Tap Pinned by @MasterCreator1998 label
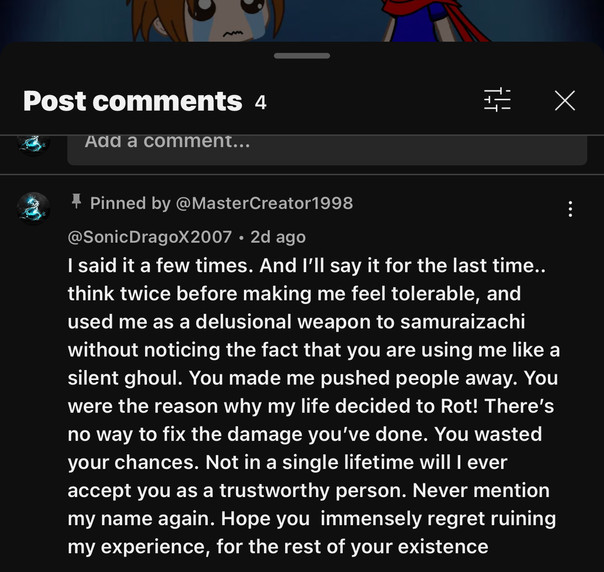Viewport: 604px width, 572px height. 221,203
